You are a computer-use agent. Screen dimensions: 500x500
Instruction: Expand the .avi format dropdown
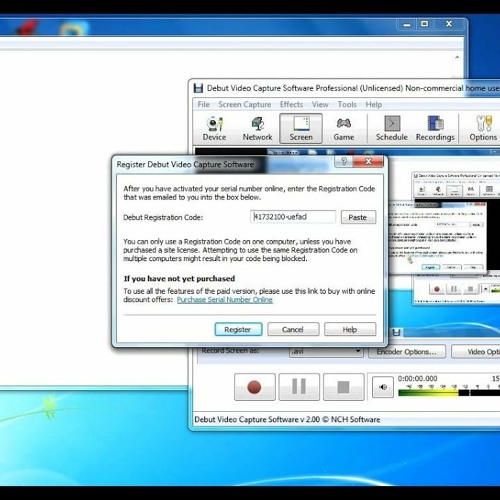[x=326, y=351]
